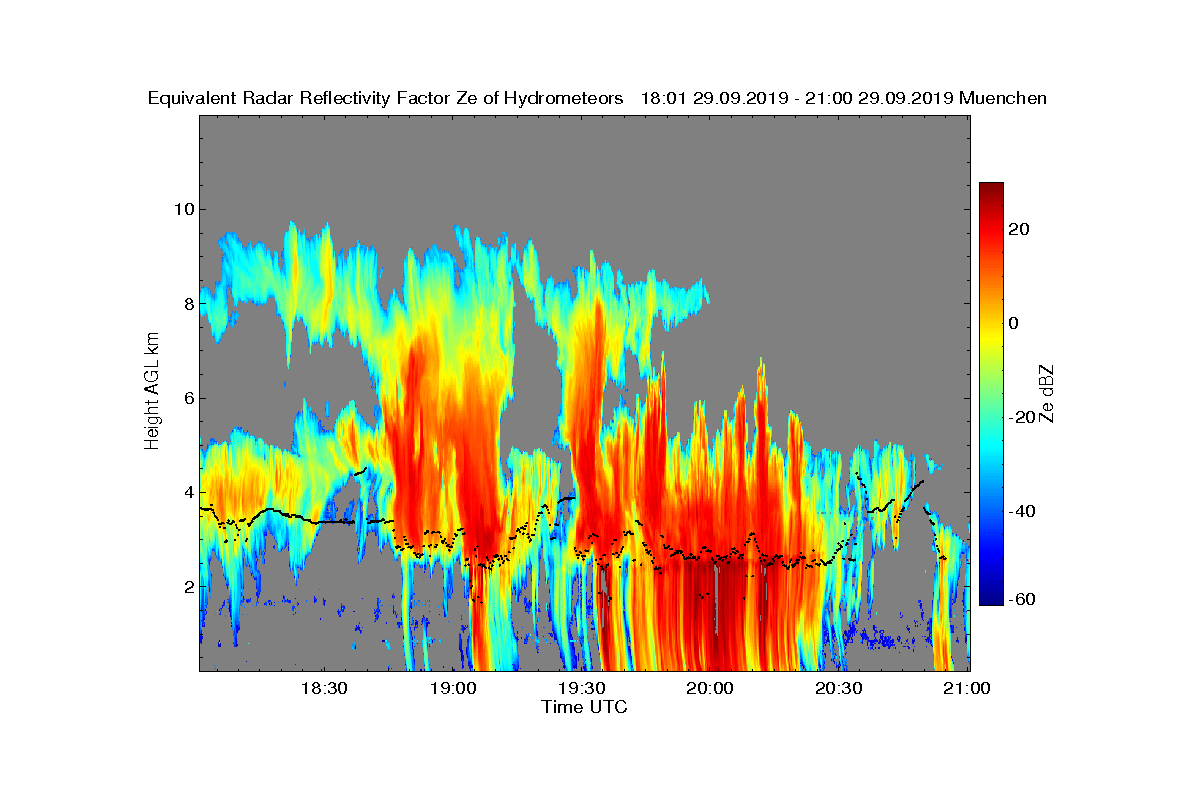Click the 'Ze dBZ' colorbar label
Screen dimensions: 1200x800
point(1047,394)
